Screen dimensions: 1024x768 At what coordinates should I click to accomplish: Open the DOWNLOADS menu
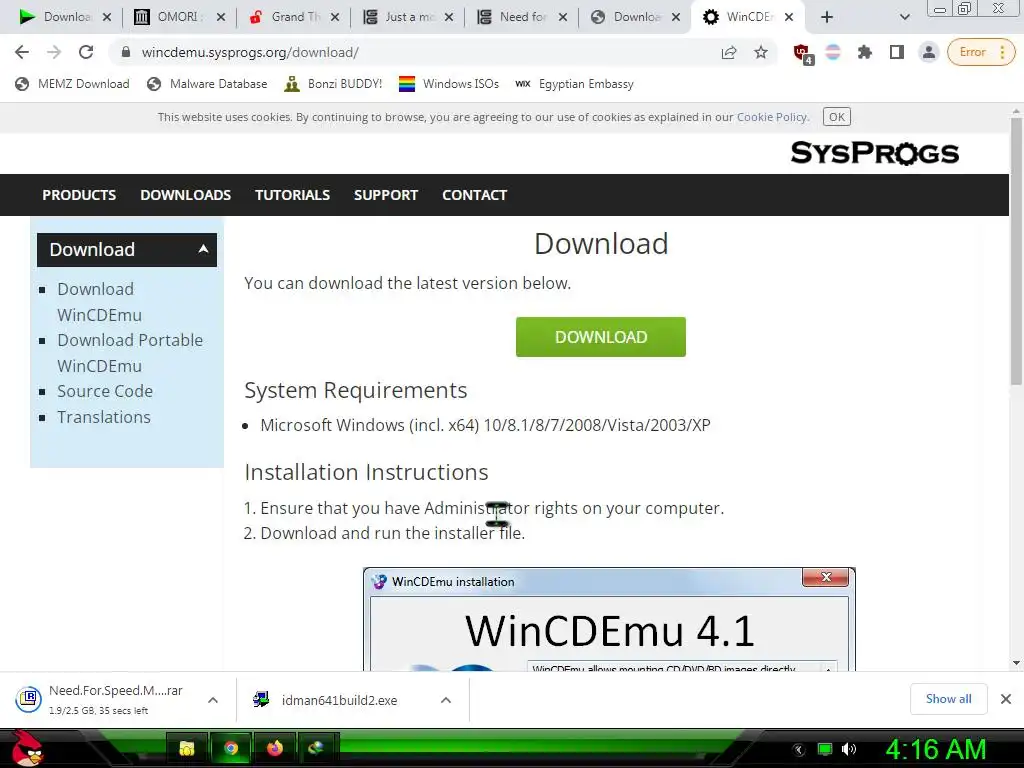click(x=185, y=195)
